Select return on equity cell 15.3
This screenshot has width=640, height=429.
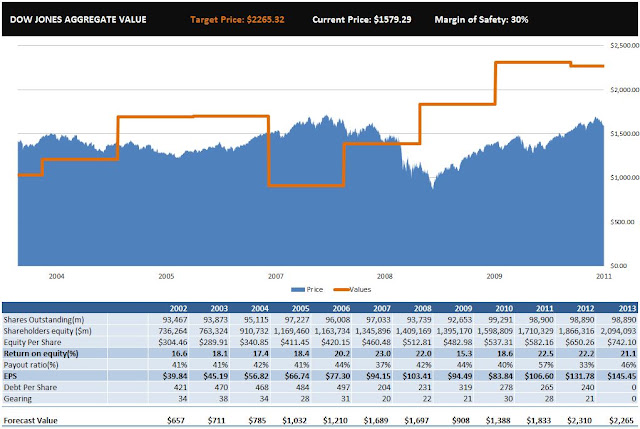coord(464,353)
